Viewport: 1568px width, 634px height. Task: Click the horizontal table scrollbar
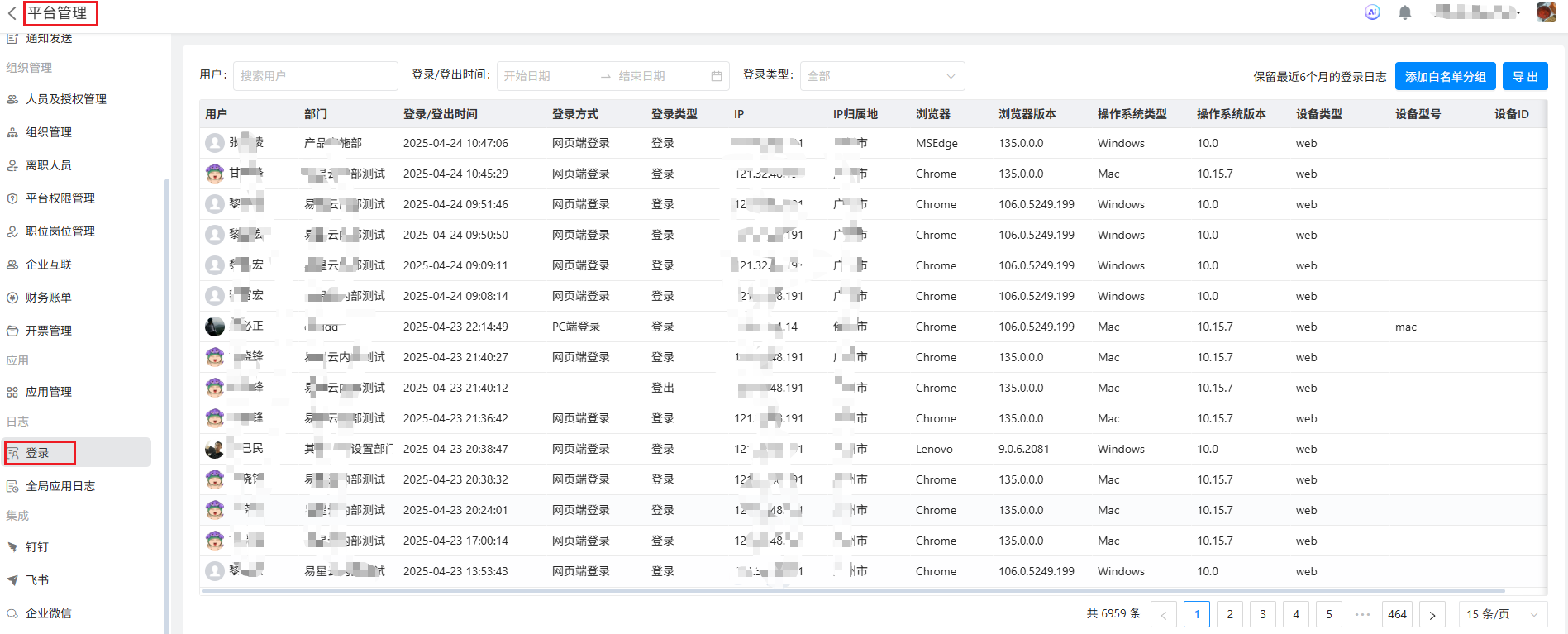[851, 591]
